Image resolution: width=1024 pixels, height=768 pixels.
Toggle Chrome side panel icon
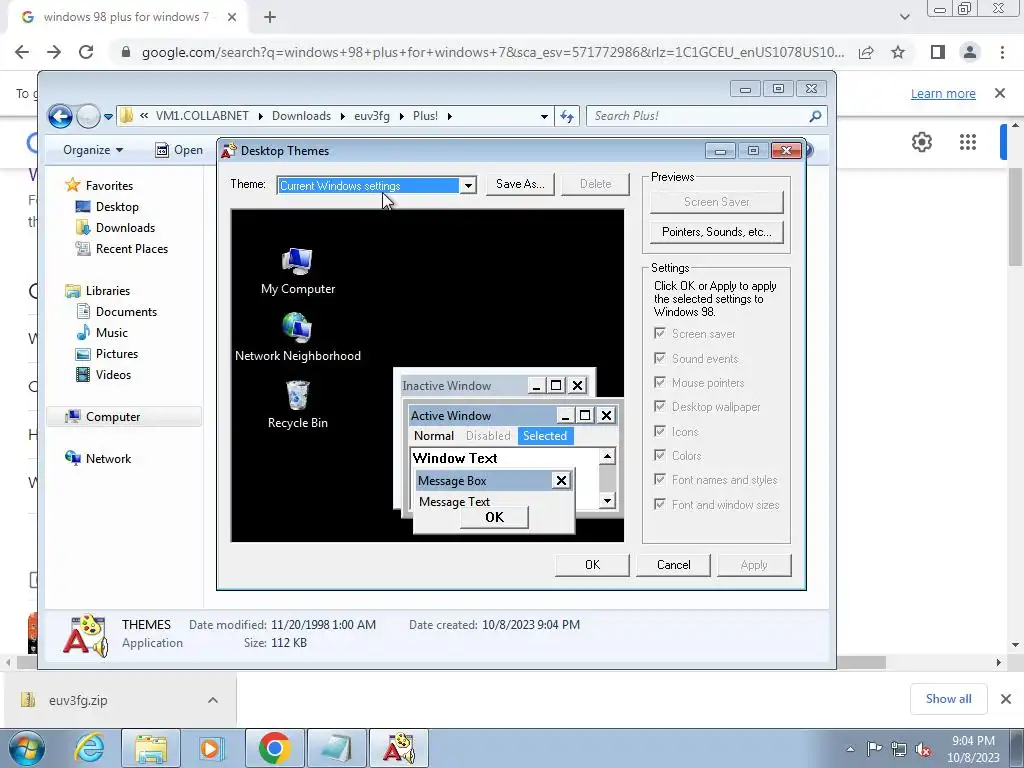938,52
